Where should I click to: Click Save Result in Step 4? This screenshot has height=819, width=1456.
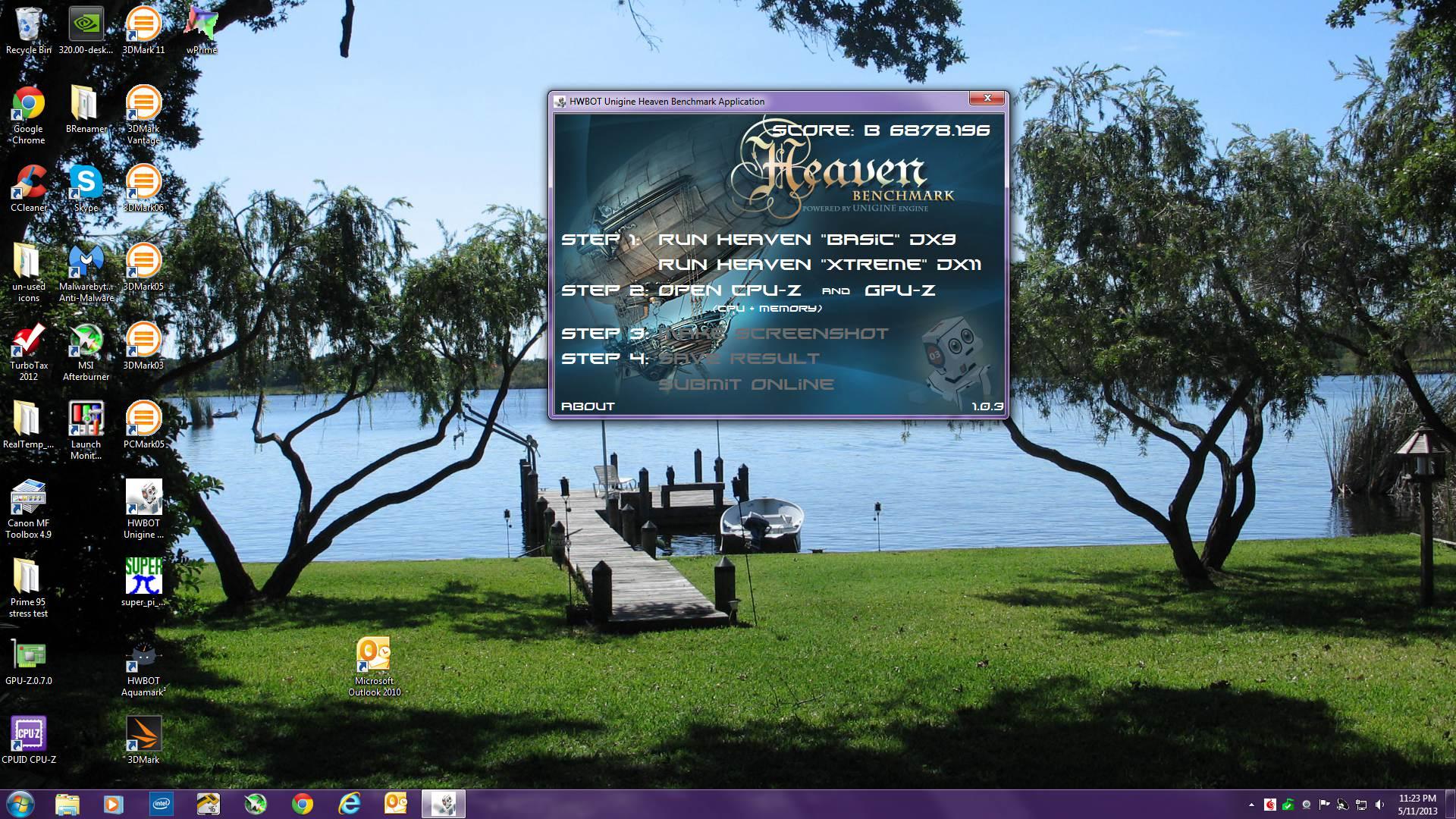739,359
